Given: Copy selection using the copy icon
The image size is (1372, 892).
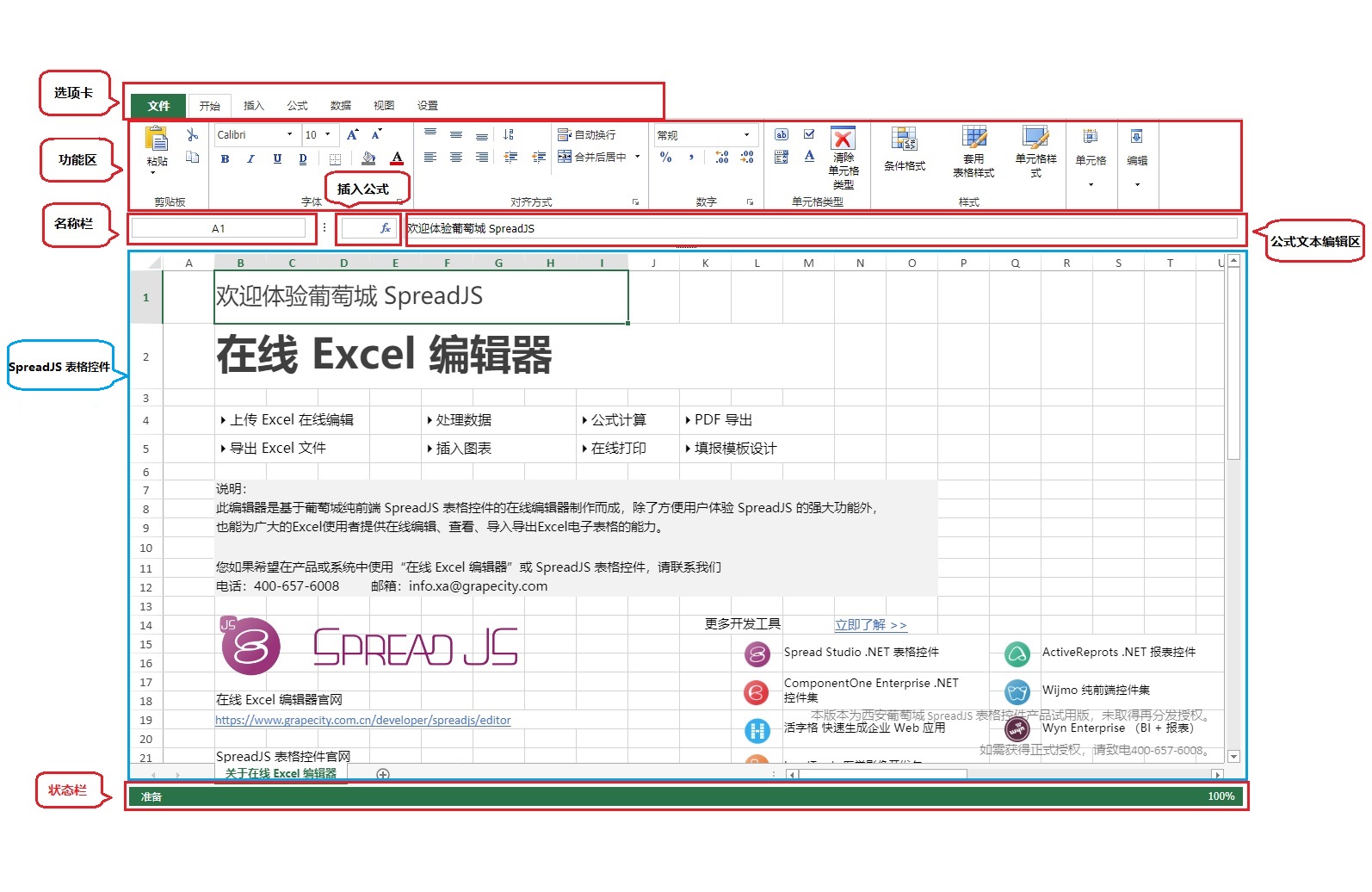Looking at the screenshot, I should pyautogui.click(x=193, y=157).
